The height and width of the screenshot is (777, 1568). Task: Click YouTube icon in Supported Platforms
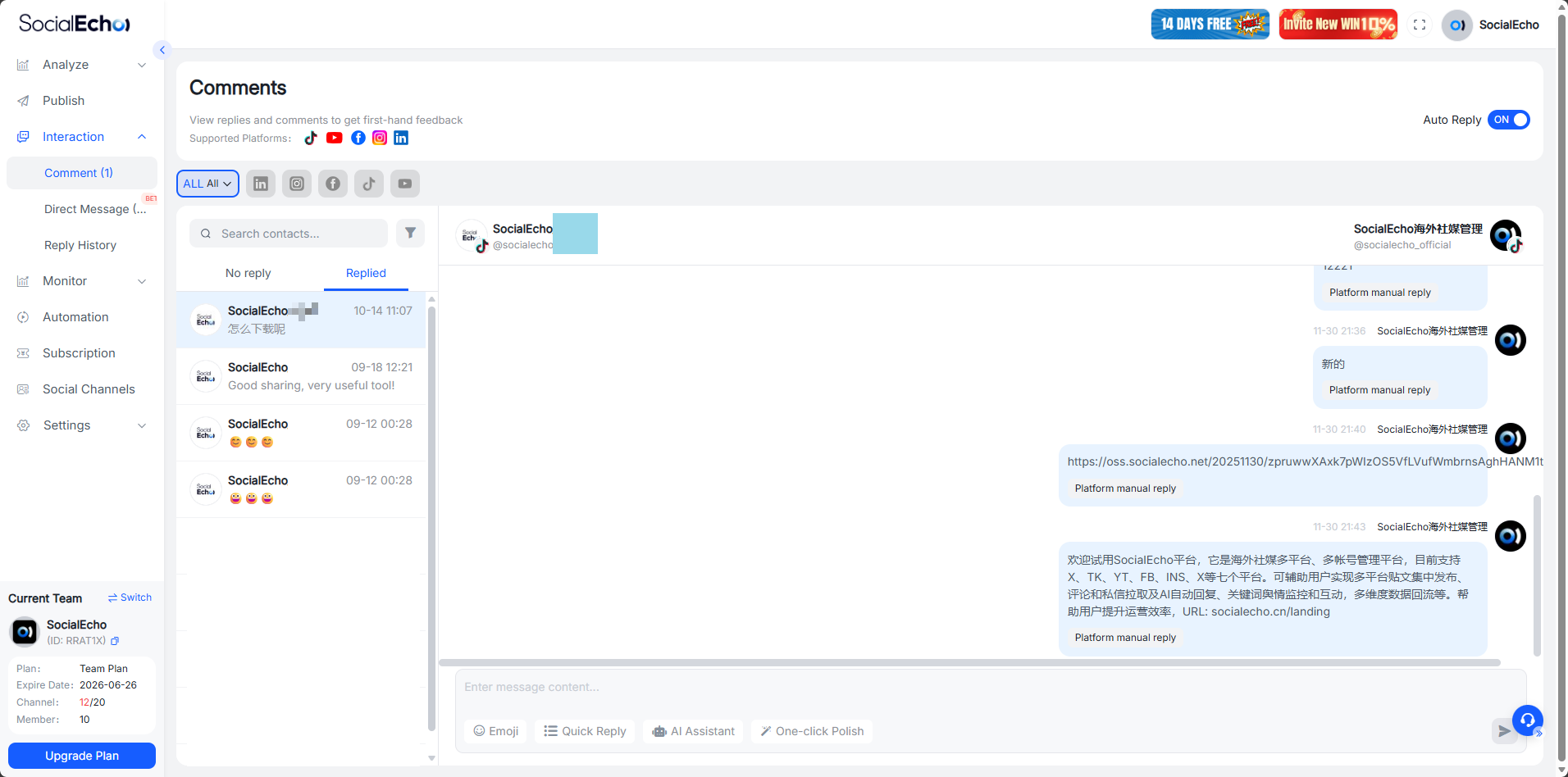pyautogui.click(x=335, y=138)
